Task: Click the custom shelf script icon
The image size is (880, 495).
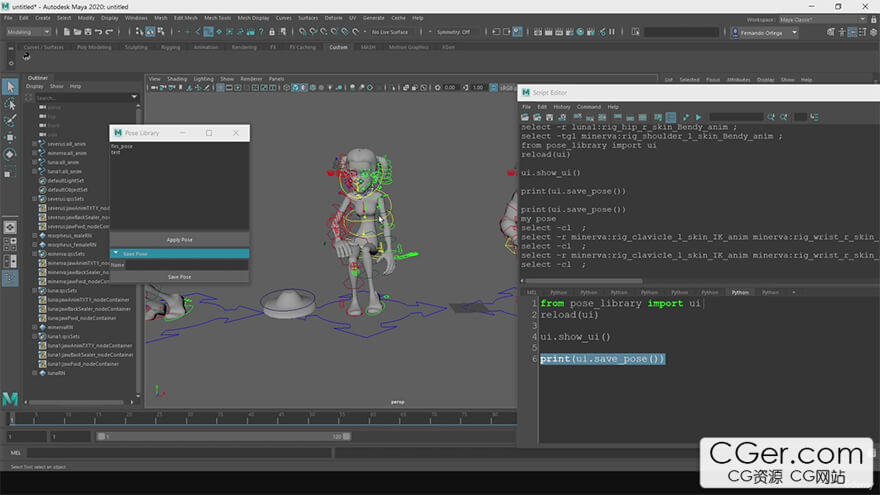Action: 26,56
